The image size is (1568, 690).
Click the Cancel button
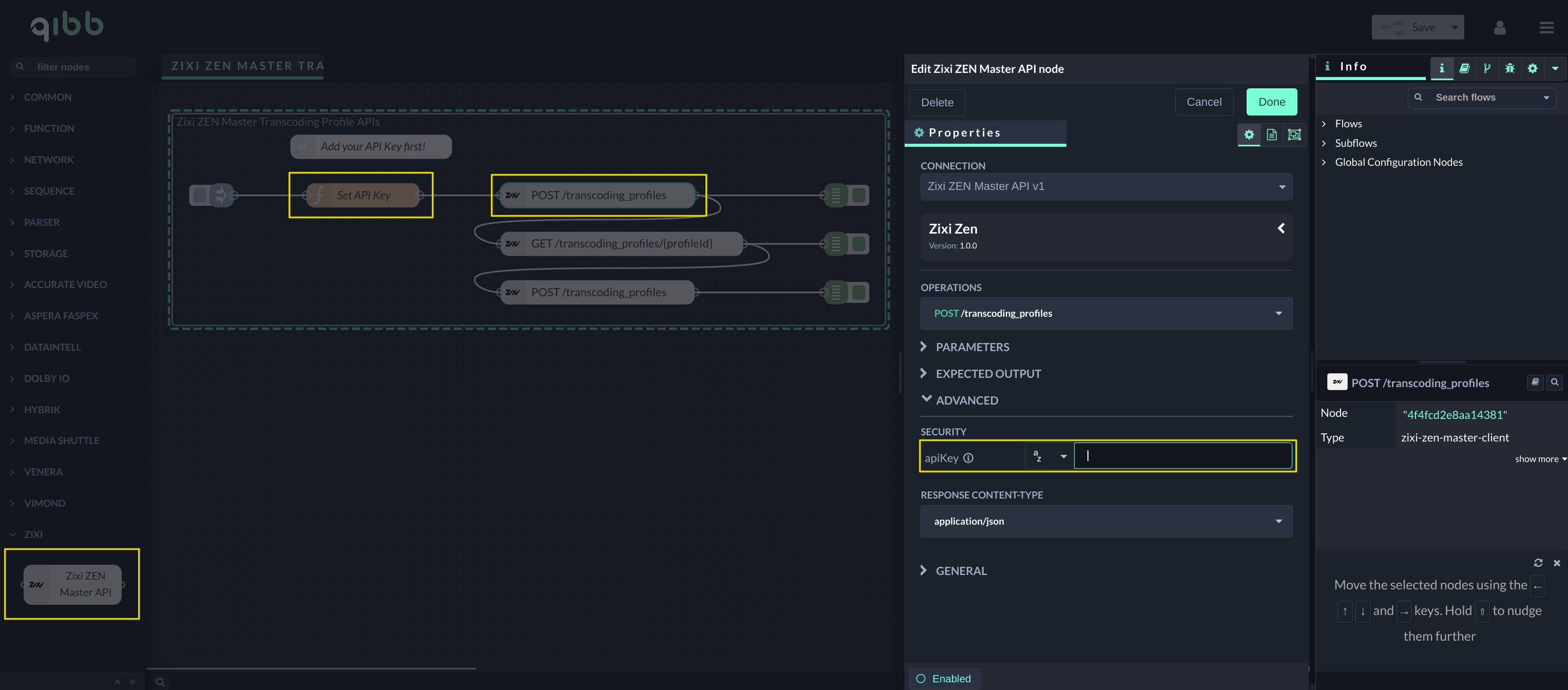point(1203,102)
